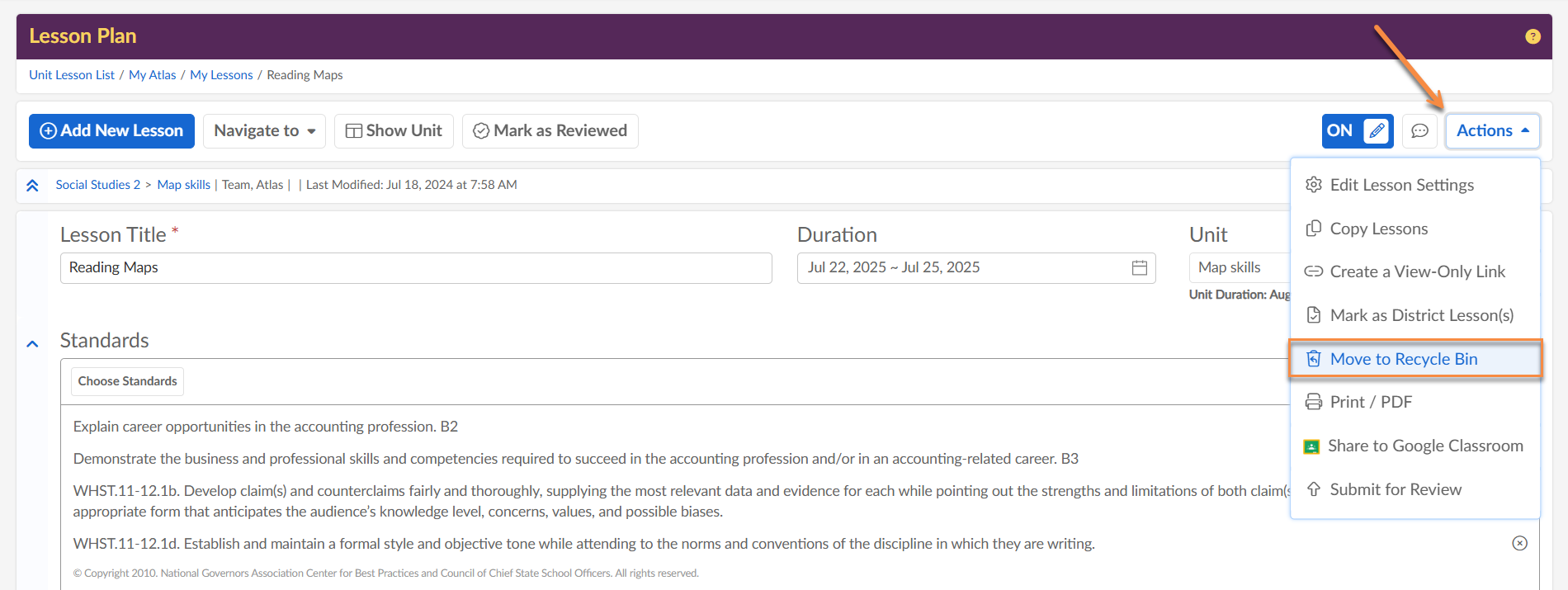Toggle the Show Unit panel

click(394, 131)
